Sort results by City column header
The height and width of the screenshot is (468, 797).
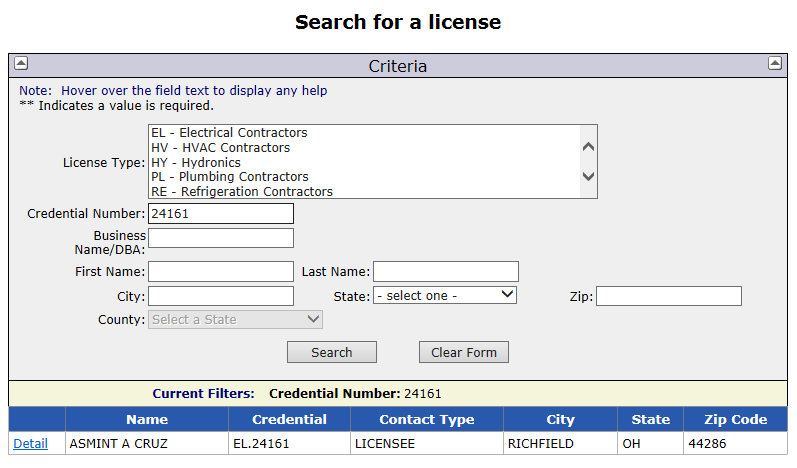coord(560,419)
